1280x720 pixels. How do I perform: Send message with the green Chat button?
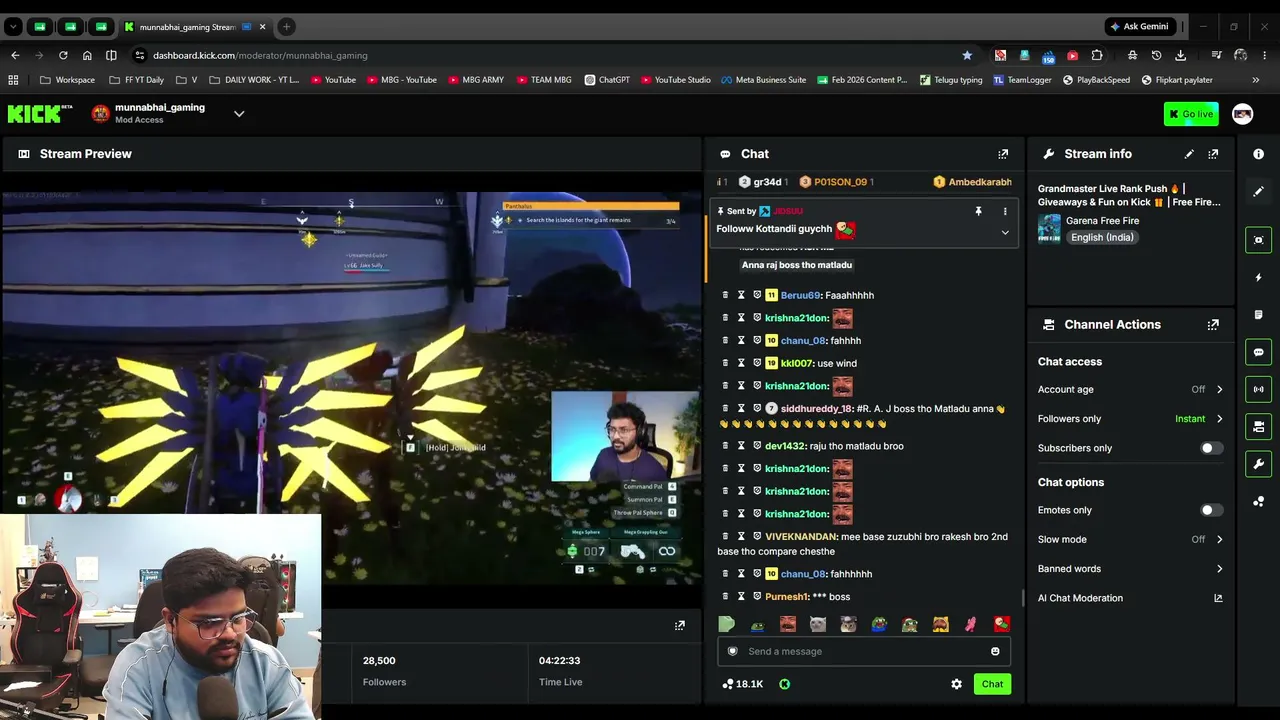992,684
